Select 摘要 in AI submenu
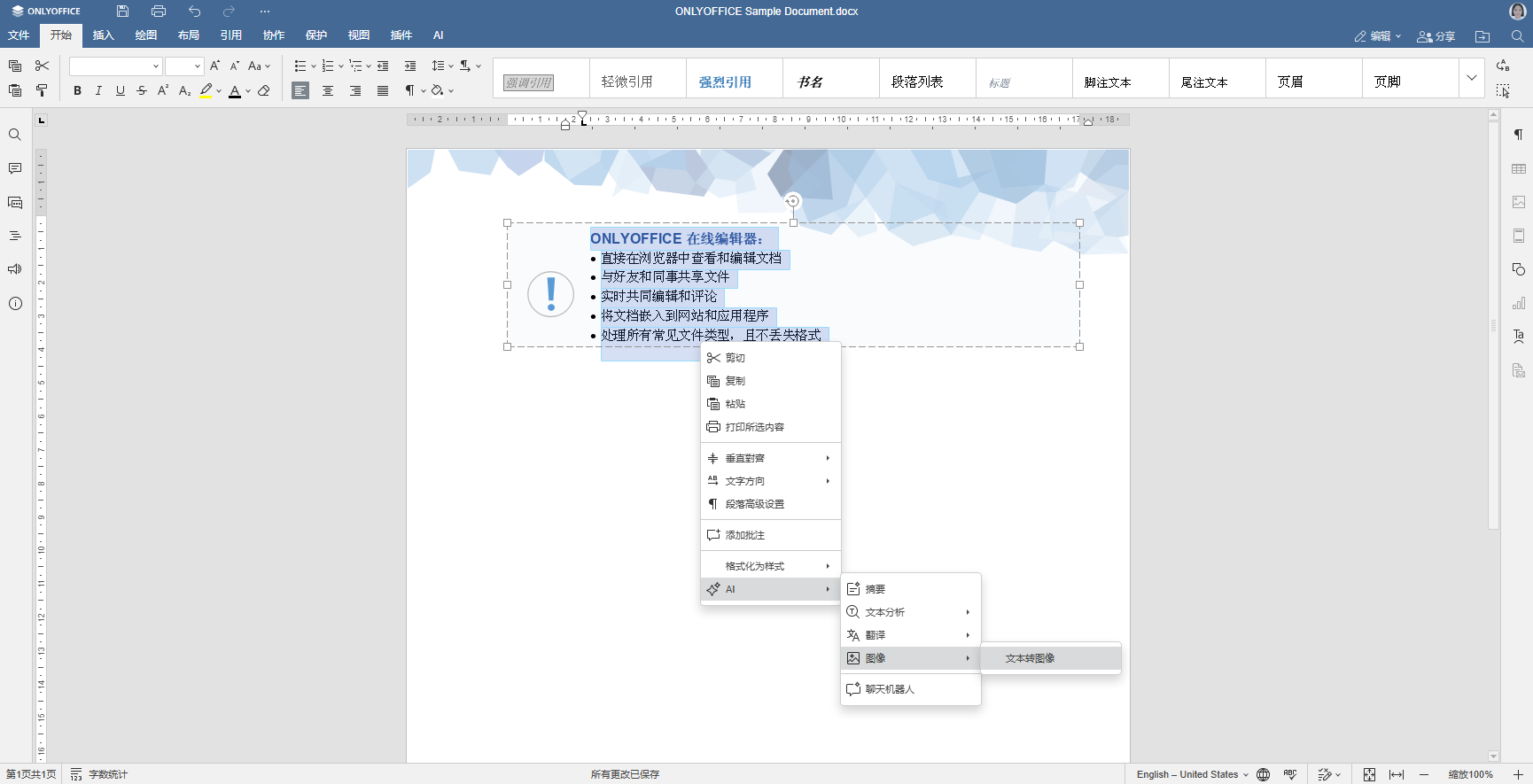This screenshot has height=784, width=1533. (910, 589)
